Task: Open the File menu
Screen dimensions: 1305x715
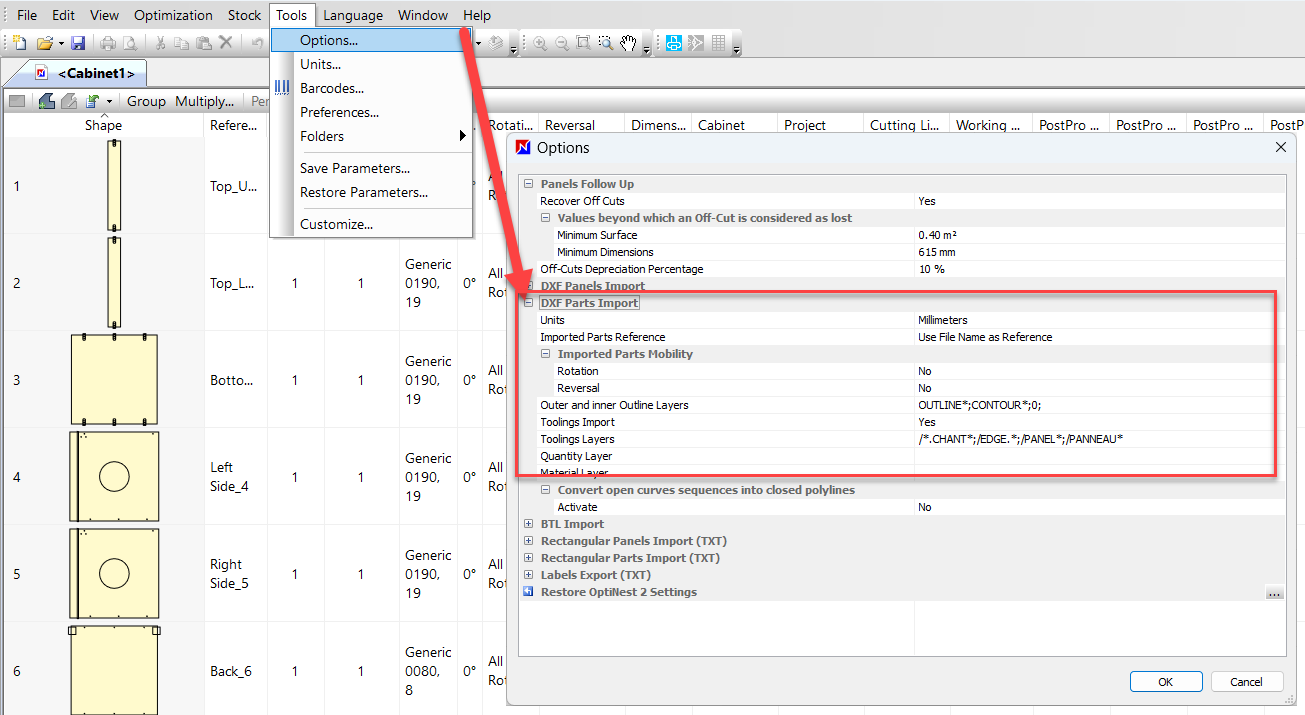Action: [x=27, y=15]
